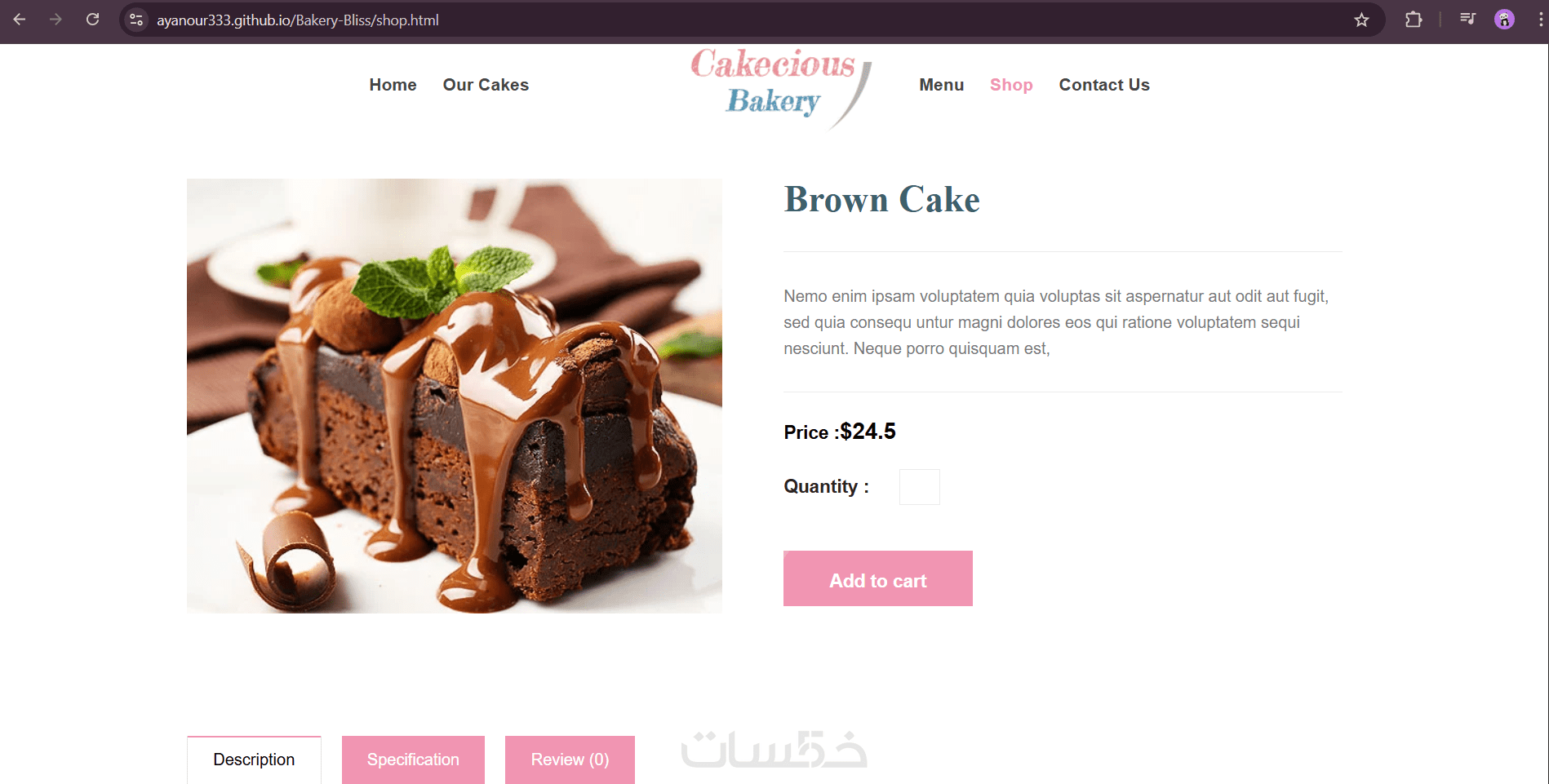Bookmark this page with the star icon
The height and width of the screenshot is (784, 1549).
point(1361,20)
